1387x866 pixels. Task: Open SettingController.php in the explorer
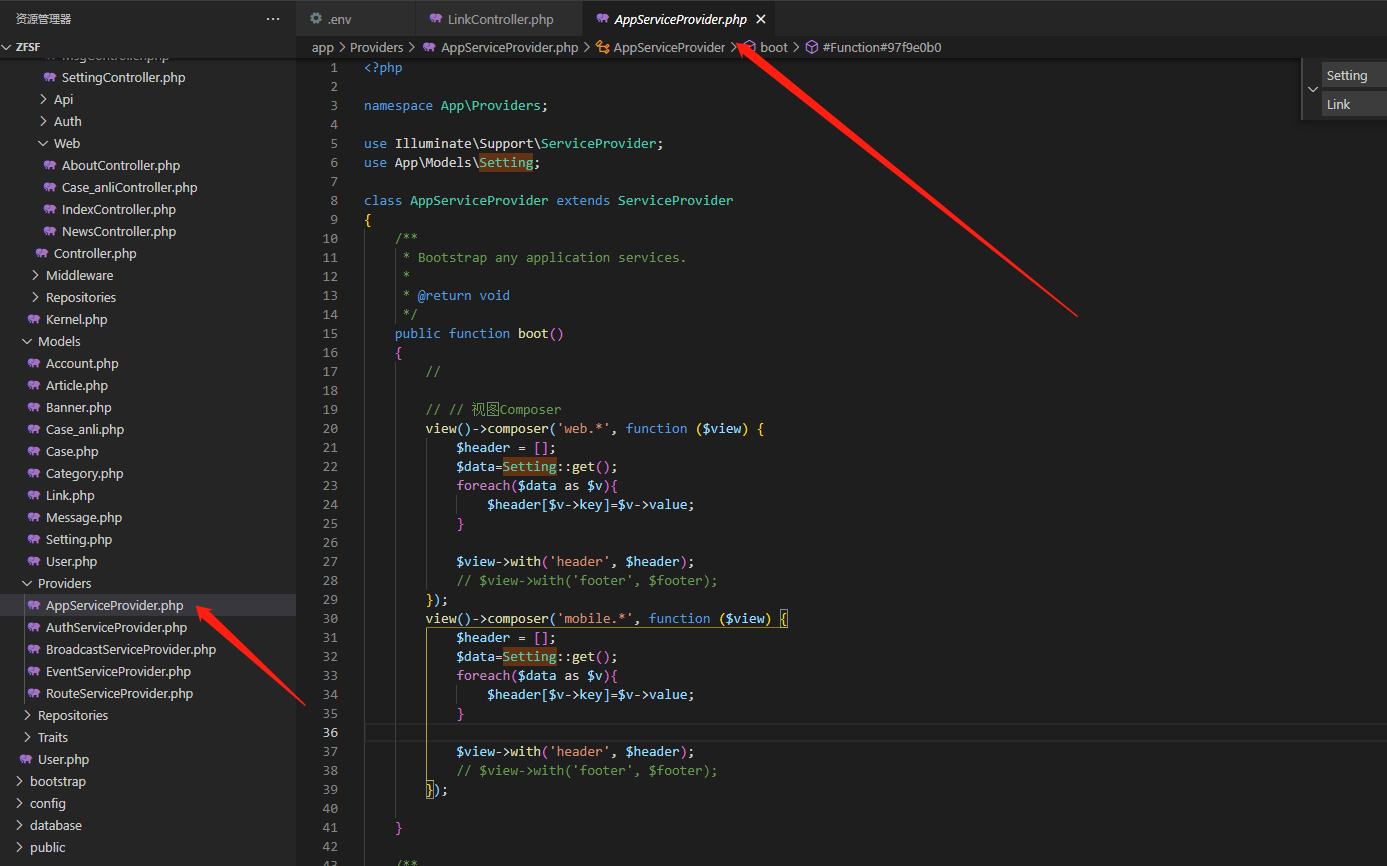(x=123, y=77)
